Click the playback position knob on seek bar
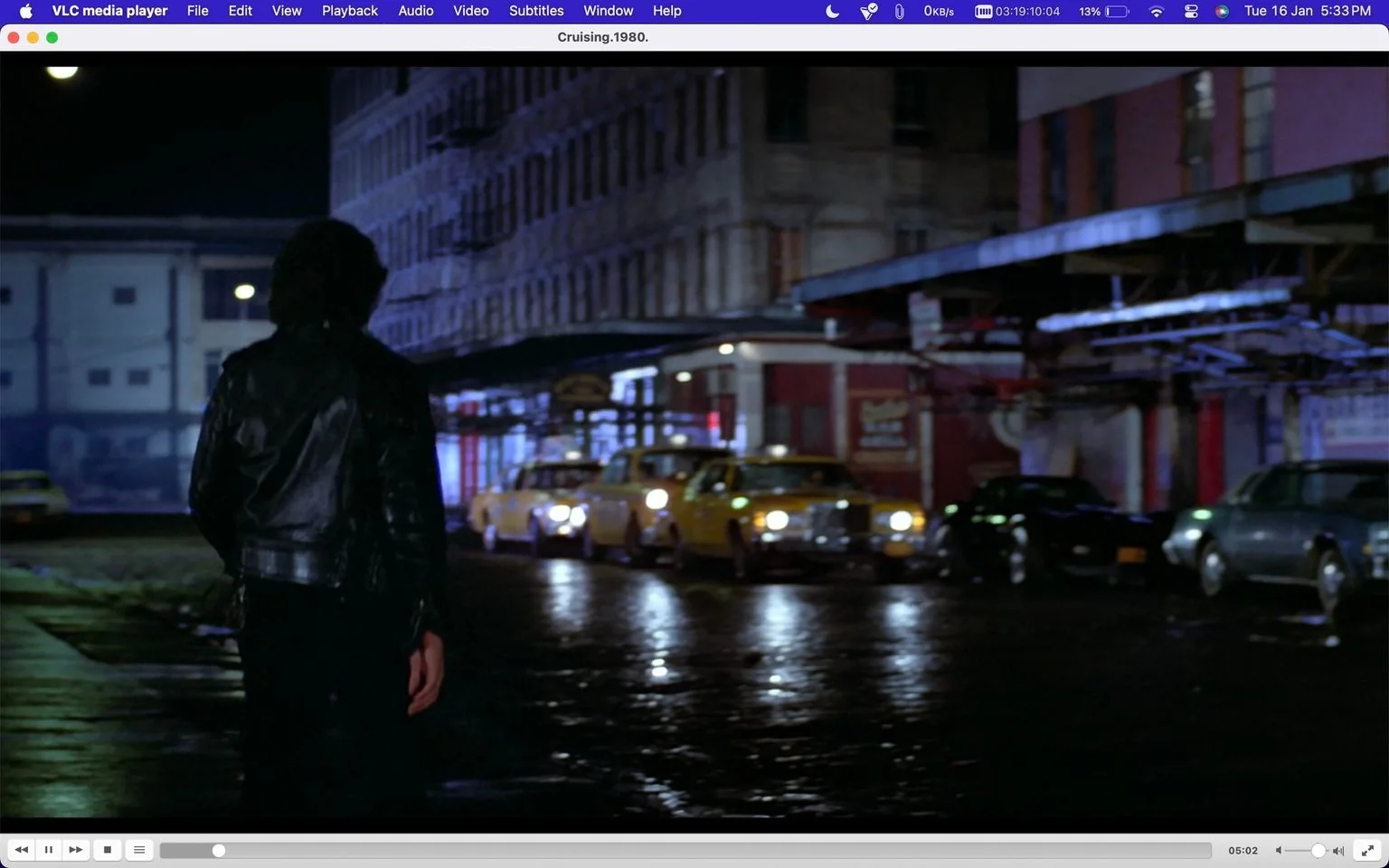Image resolution: width=1389 pixels, height=868 pixels. pos(219,851)
